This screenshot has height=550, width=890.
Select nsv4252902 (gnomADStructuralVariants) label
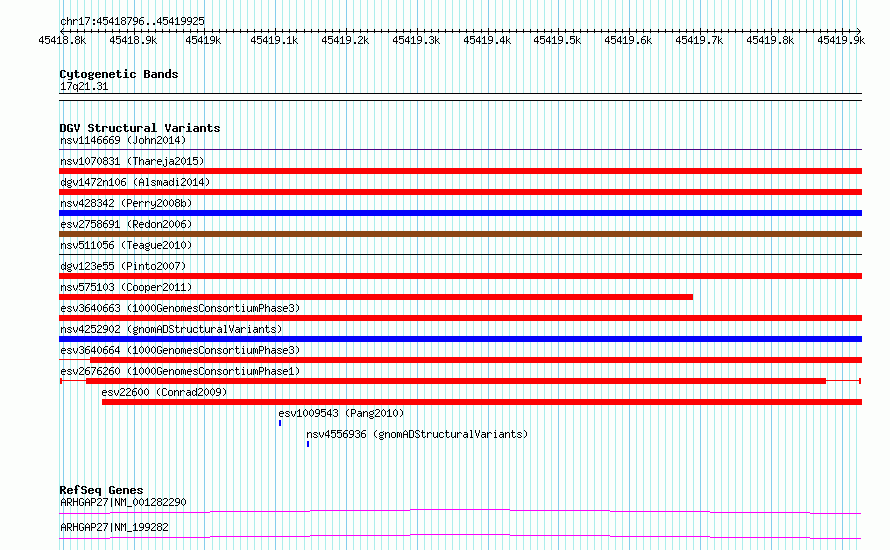(x=171, y=329)
